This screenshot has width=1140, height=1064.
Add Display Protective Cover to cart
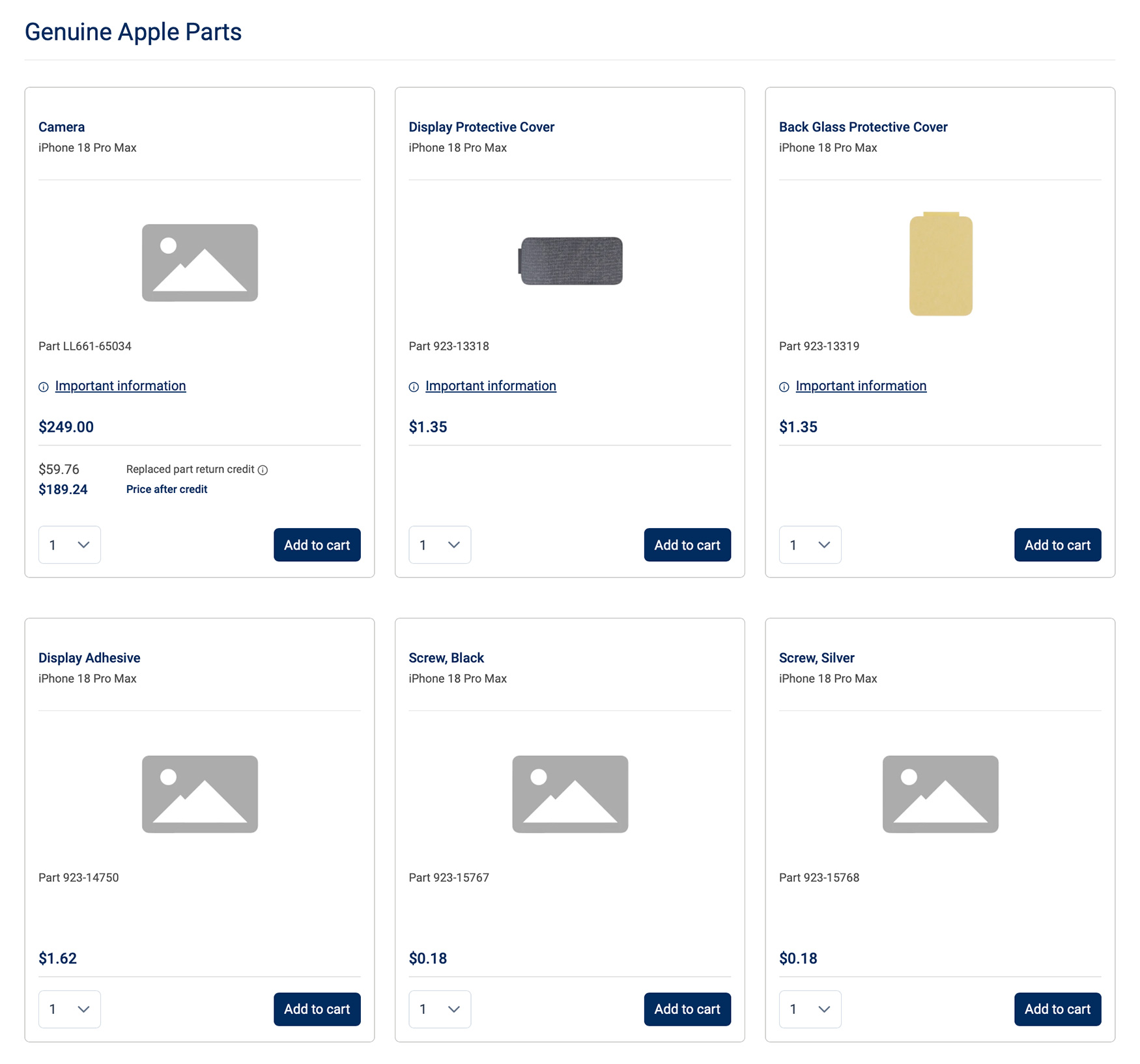[687, 544]
